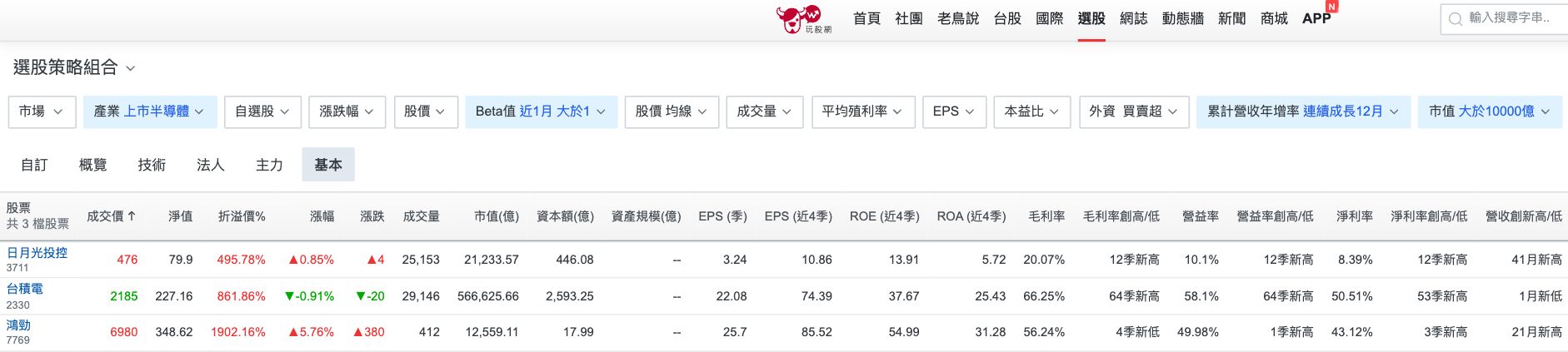The width and height of the screenshot is (1568, 352).
Task: Open the 產業 上市半導體 dropdown
Action: [150, 112]
